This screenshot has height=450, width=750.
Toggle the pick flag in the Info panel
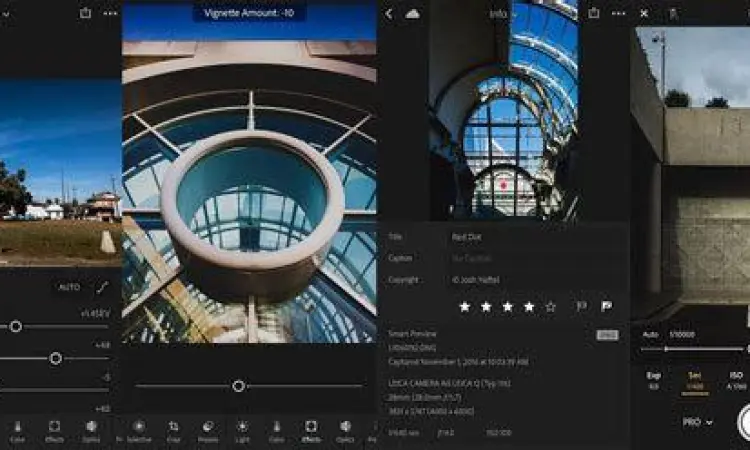point(607,306)
